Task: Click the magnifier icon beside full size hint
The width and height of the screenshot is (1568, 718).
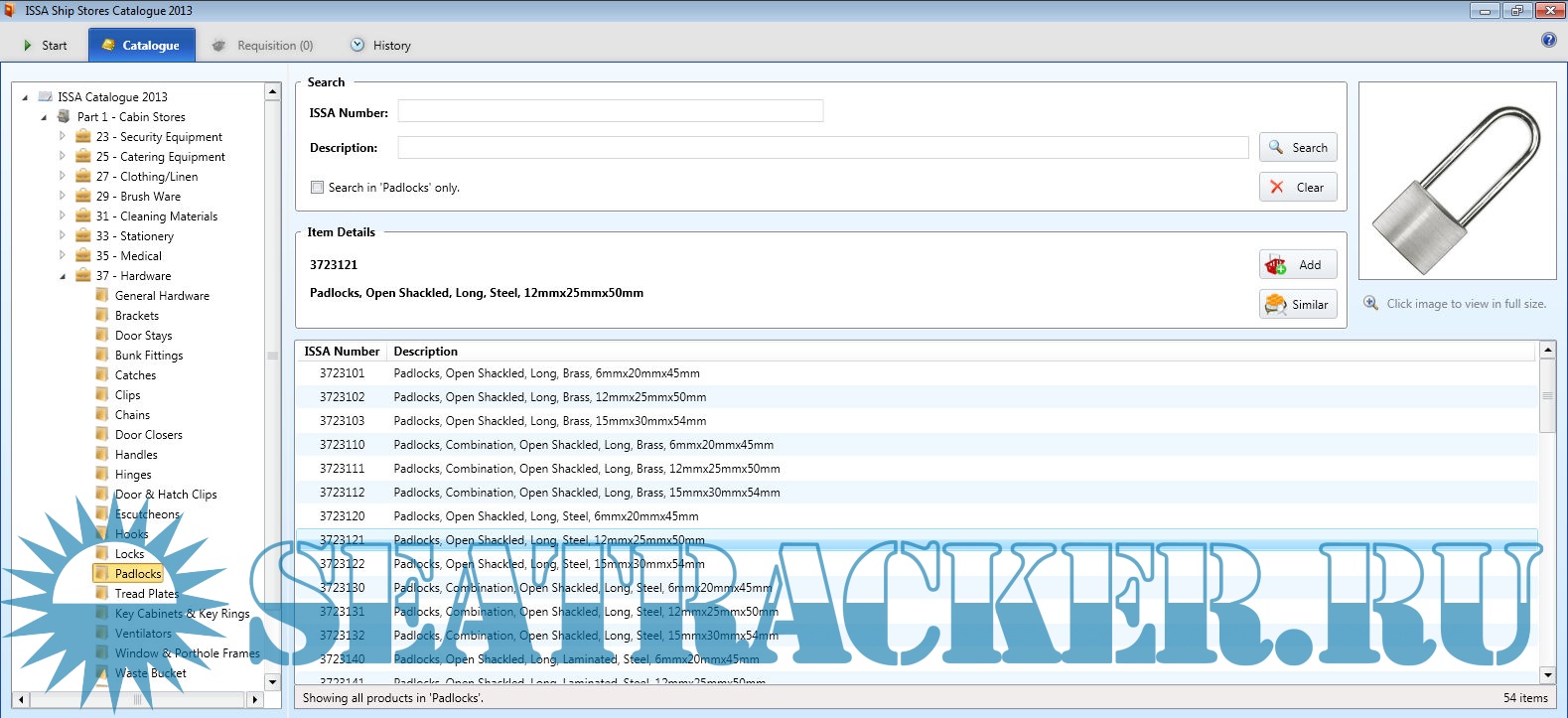Action: click(1370, 303)
